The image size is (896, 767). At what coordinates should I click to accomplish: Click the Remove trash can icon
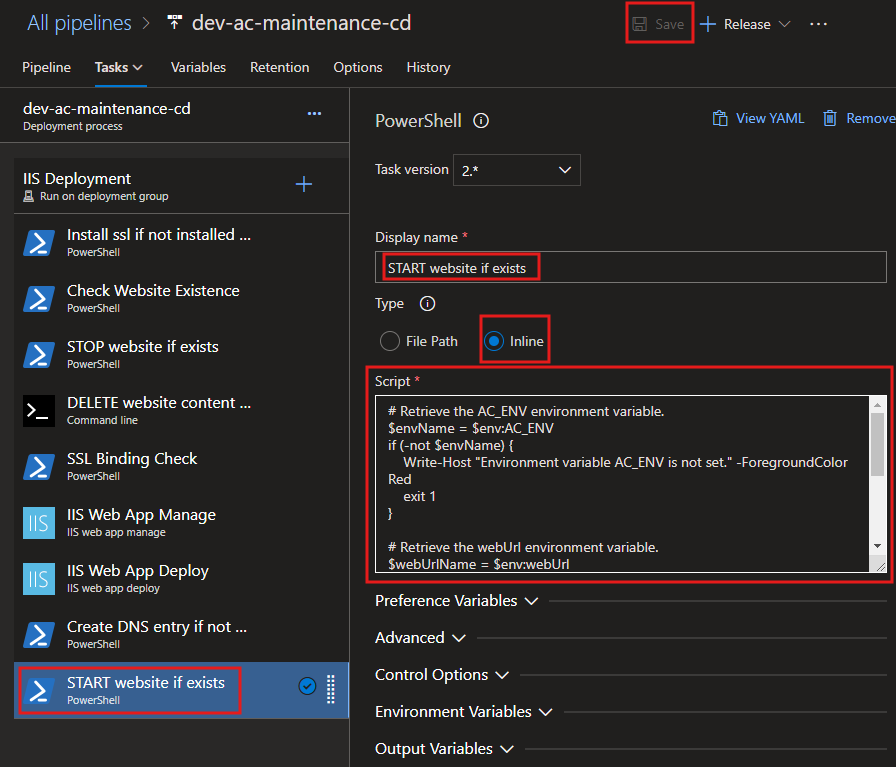tap(830, 118)
